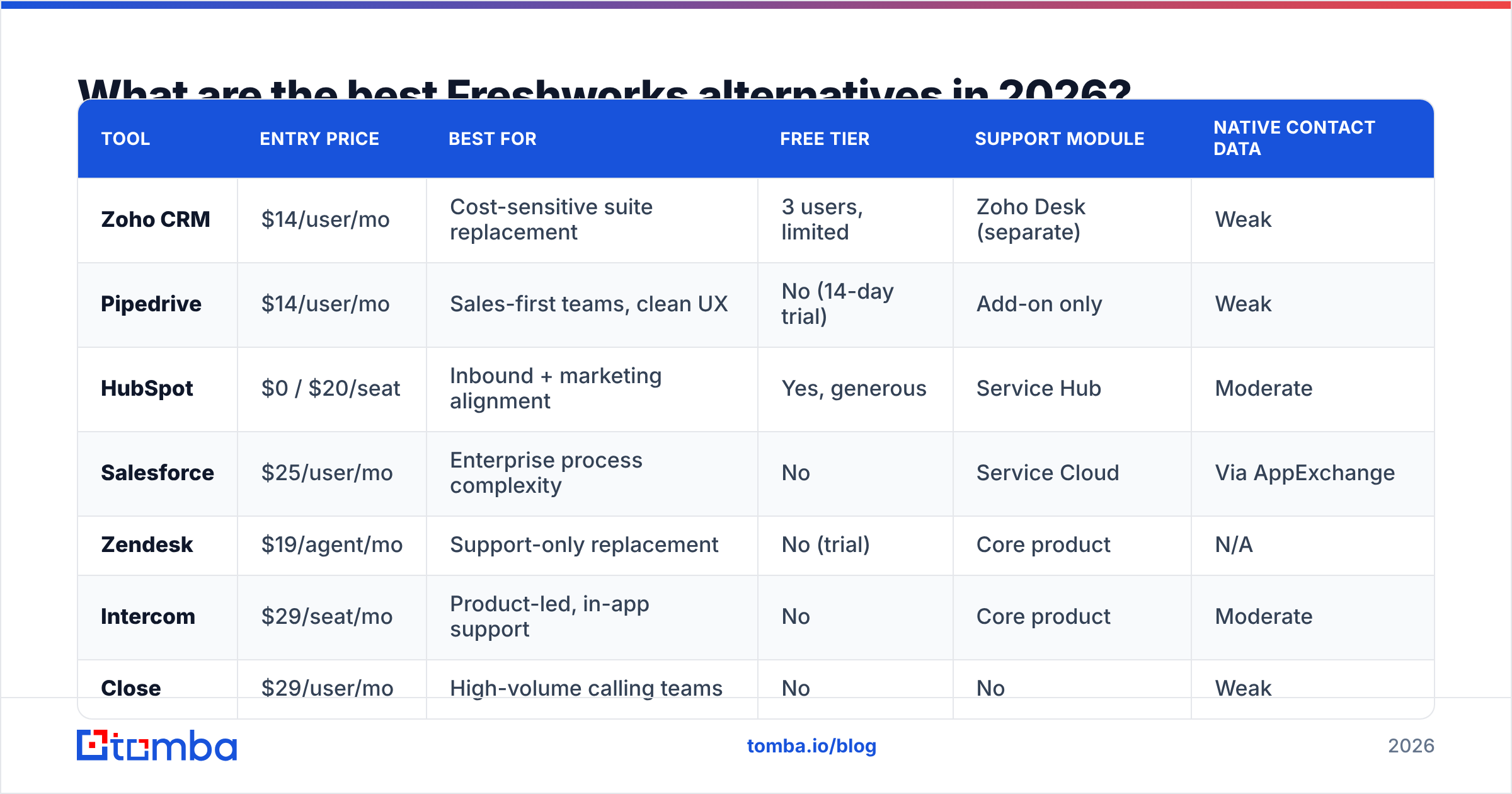Open the tomba.io/blog link
This screenshot has height=794, width=1512.
811,746
